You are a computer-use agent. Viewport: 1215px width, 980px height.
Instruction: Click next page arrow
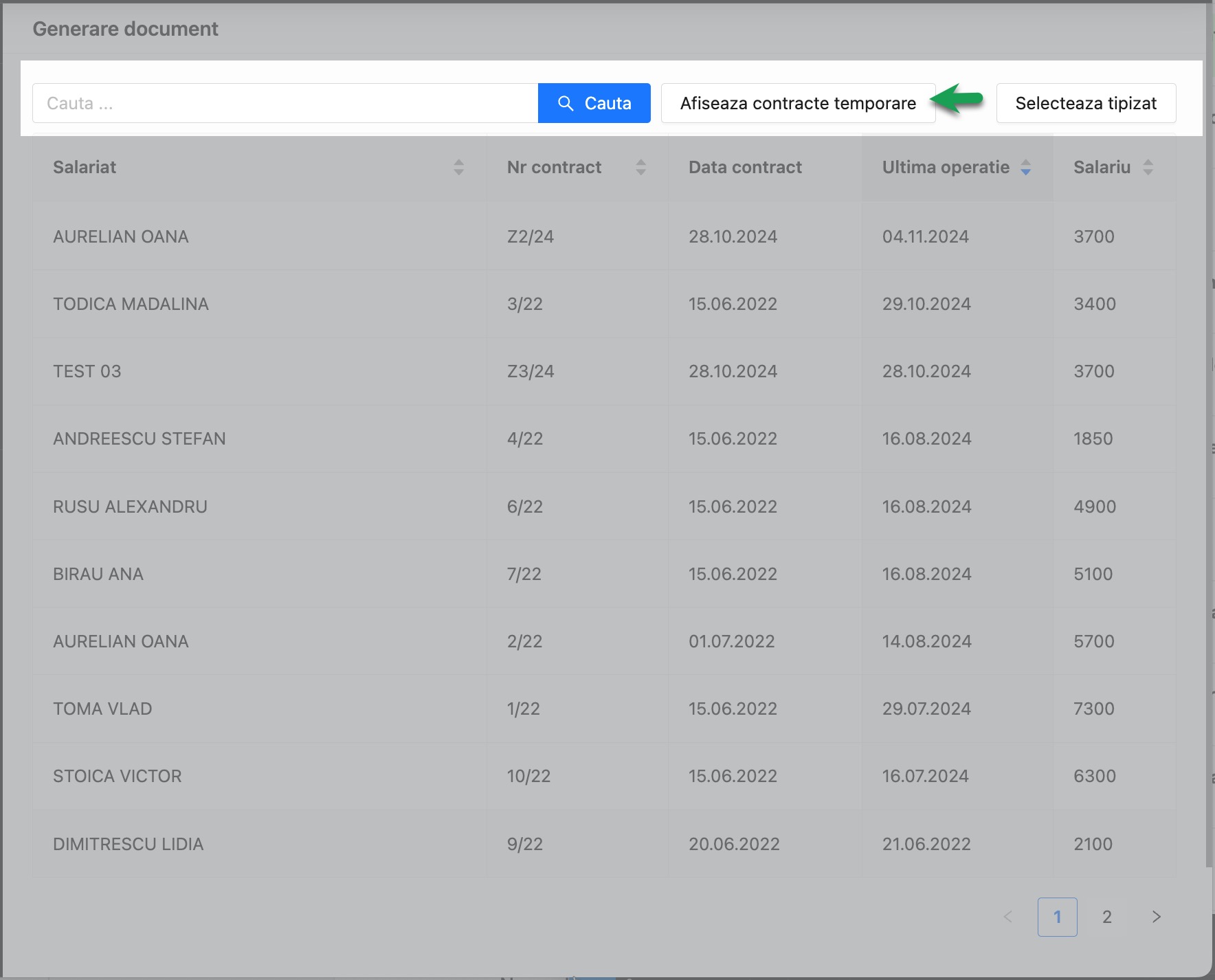tap(1156, 917)
